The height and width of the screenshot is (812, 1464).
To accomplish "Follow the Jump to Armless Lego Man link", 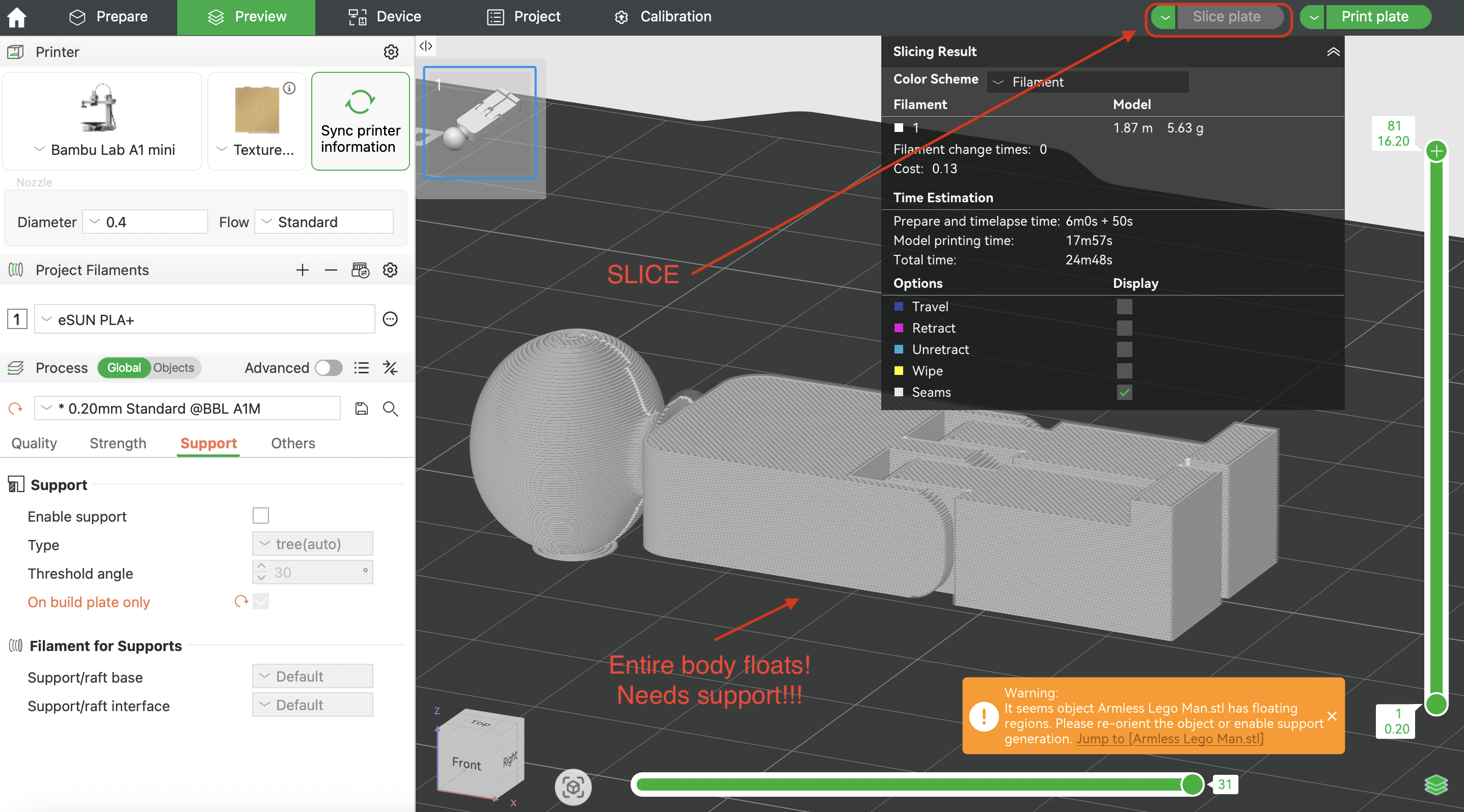I will click(1170, 739).
